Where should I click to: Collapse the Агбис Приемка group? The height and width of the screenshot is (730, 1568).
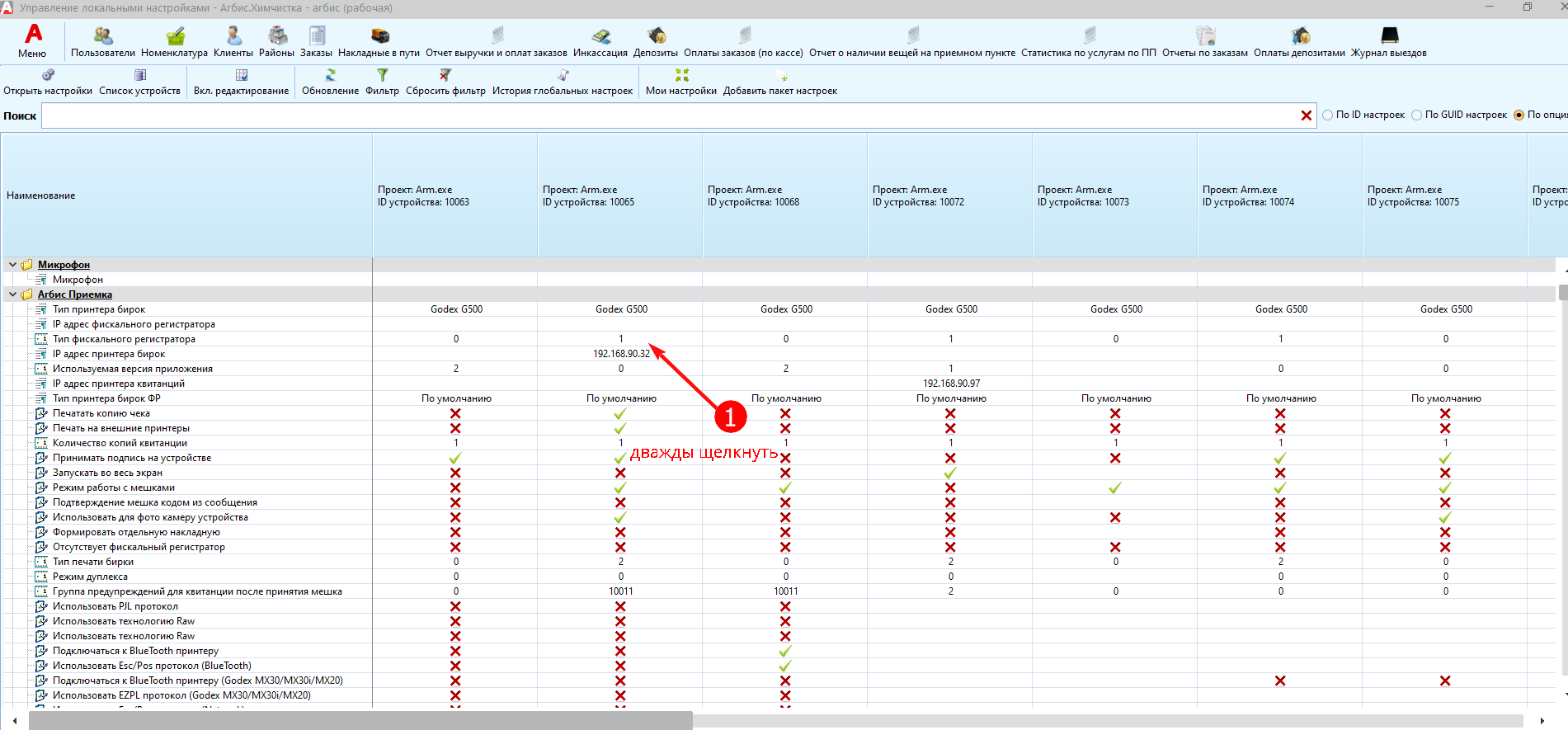(x=12, y=294)
